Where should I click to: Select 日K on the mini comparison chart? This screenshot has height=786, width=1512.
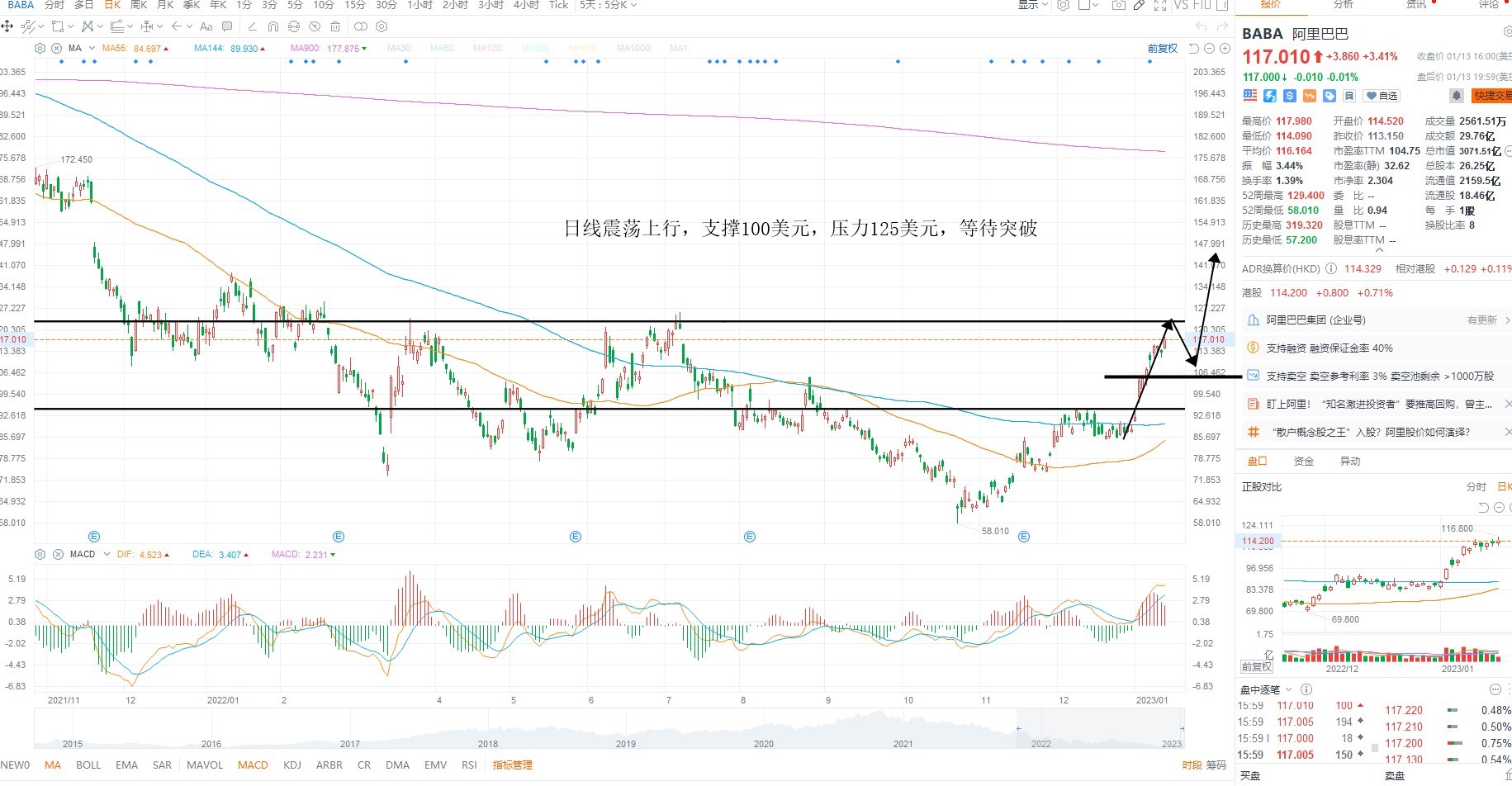[x=1505, y=487]
